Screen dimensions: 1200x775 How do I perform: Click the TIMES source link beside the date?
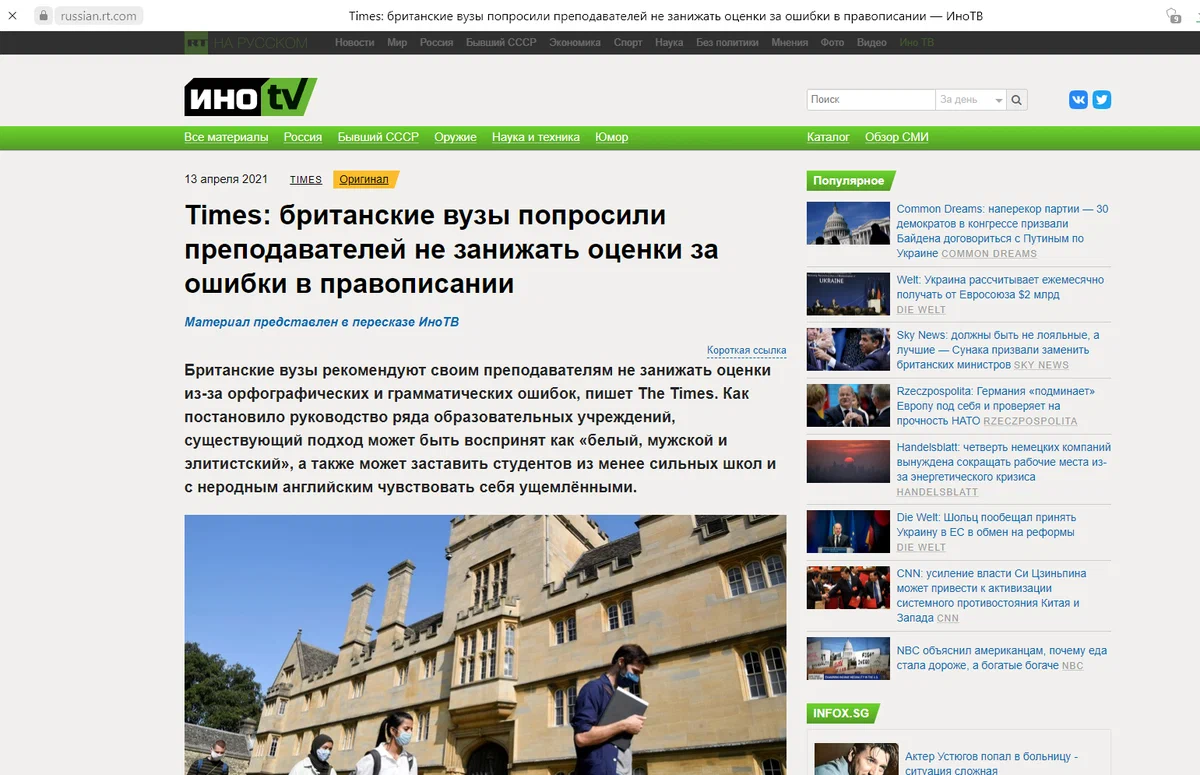click(x=306, y=180)
